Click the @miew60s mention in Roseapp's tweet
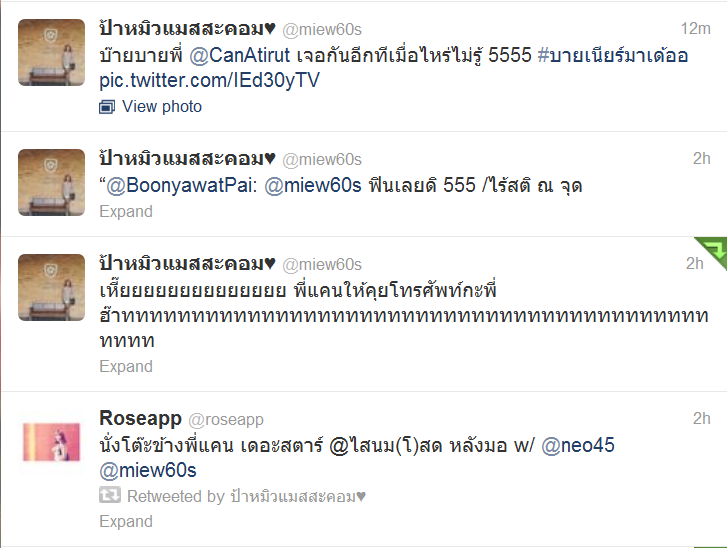This screenshot has height=548, width=727. pyautogui.click(x=148, y=471)
